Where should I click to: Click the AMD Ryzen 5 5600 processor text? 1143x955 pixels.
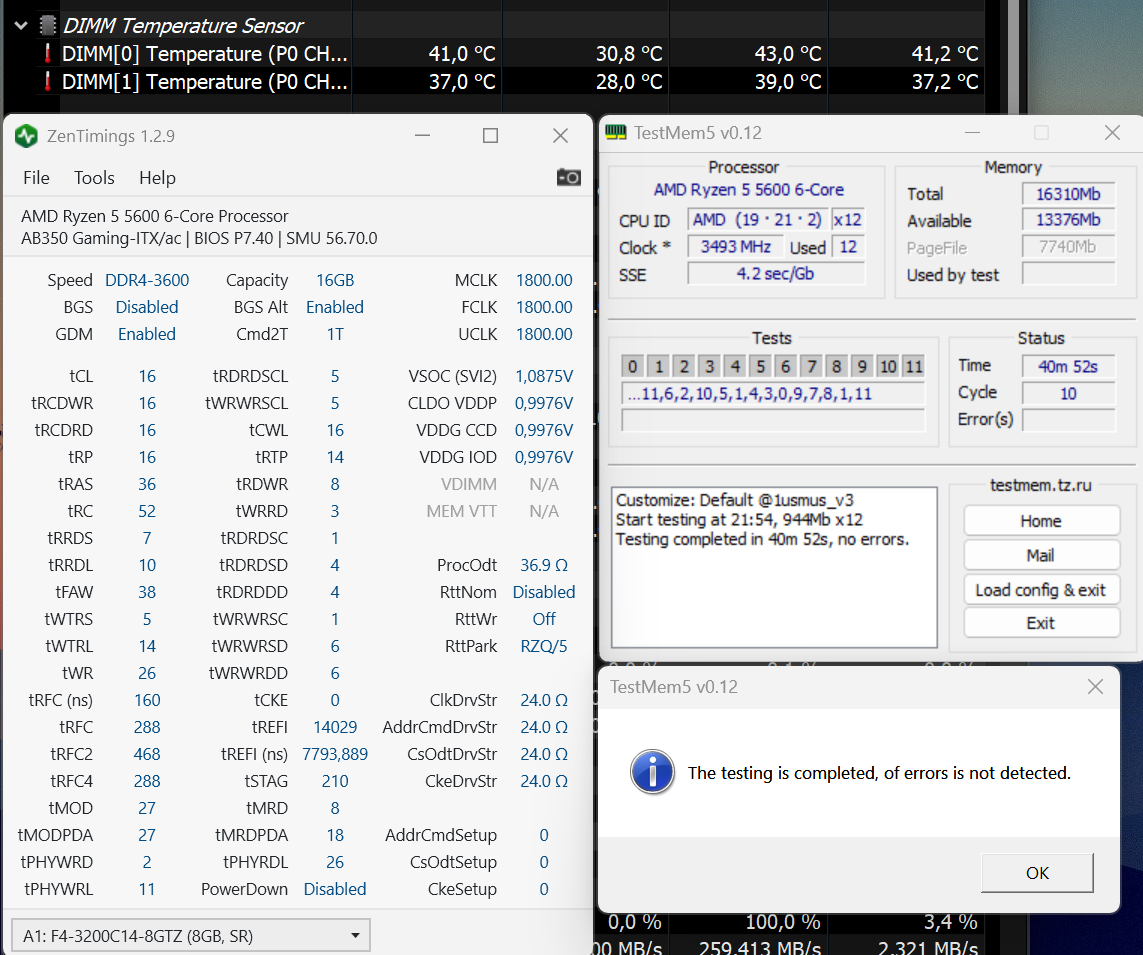(x=749, y=190)
